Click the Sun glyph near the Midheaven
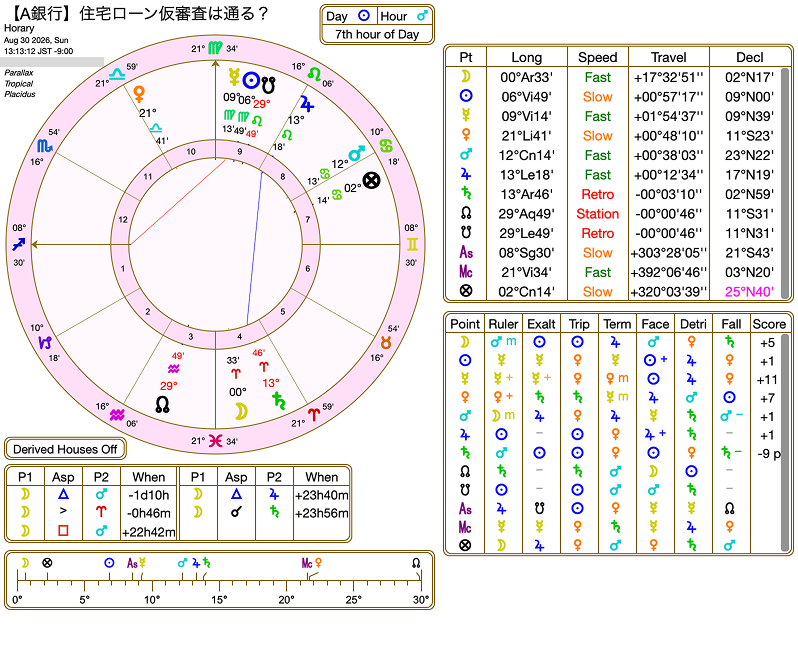This screenshot has width=798, height=649. click(251, 80)
